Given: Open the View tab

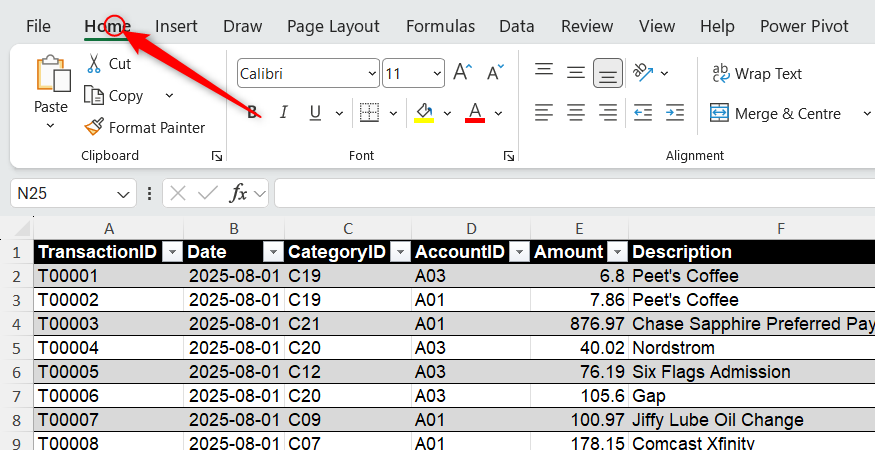Looking at the screenshot, I should pyautogui.click(x=657, y=26).
